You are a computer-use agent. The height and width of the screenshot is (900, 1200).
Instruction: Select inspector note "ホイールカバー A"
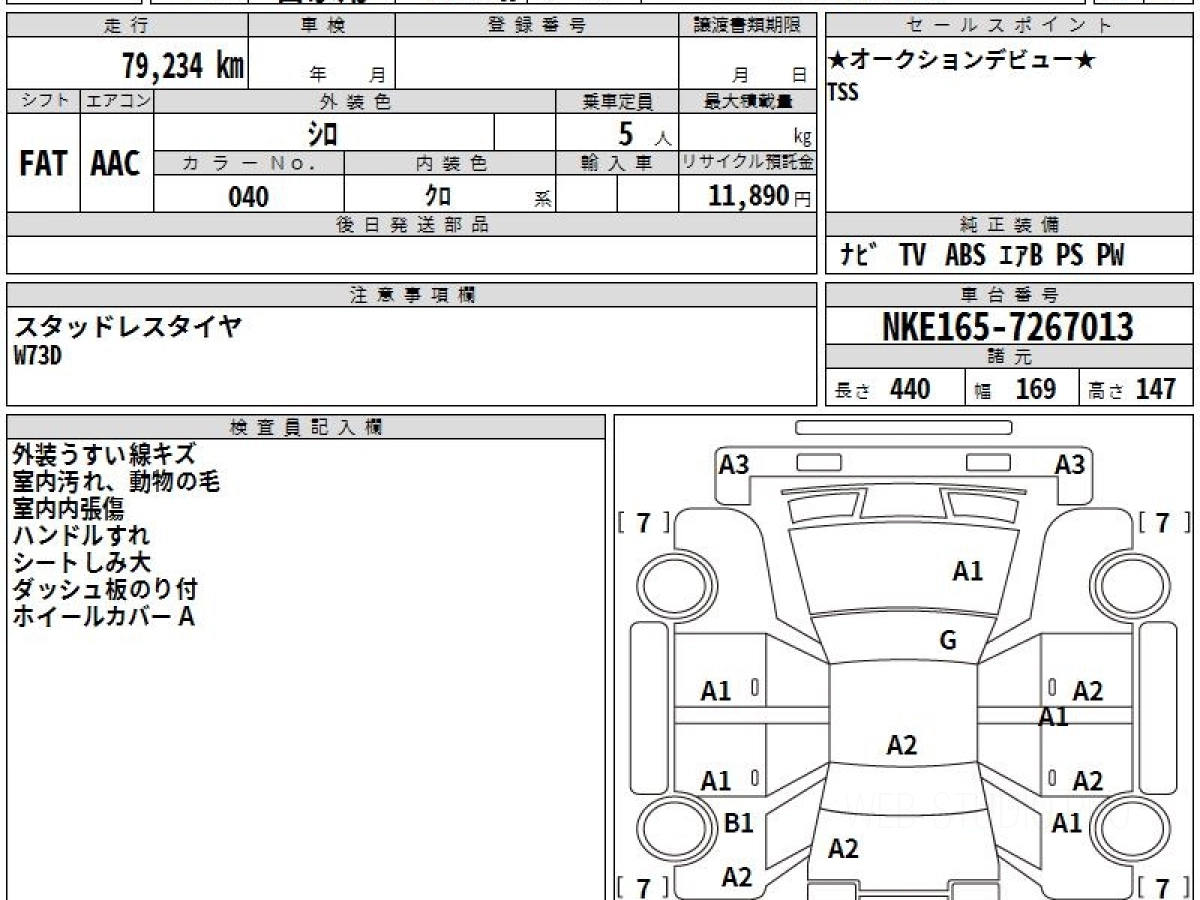(x=104, y=617)
